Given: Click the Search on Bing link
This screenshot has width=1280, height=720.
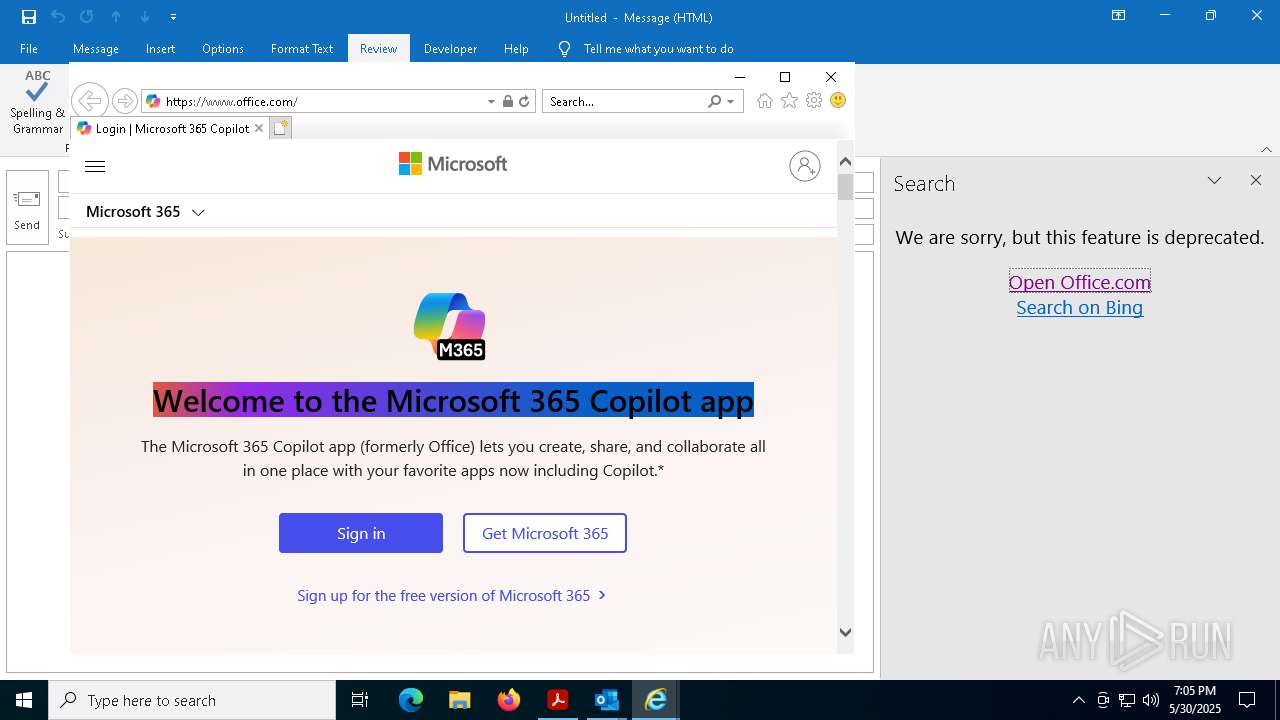Looking at the screenshot, I should 1080,307.
